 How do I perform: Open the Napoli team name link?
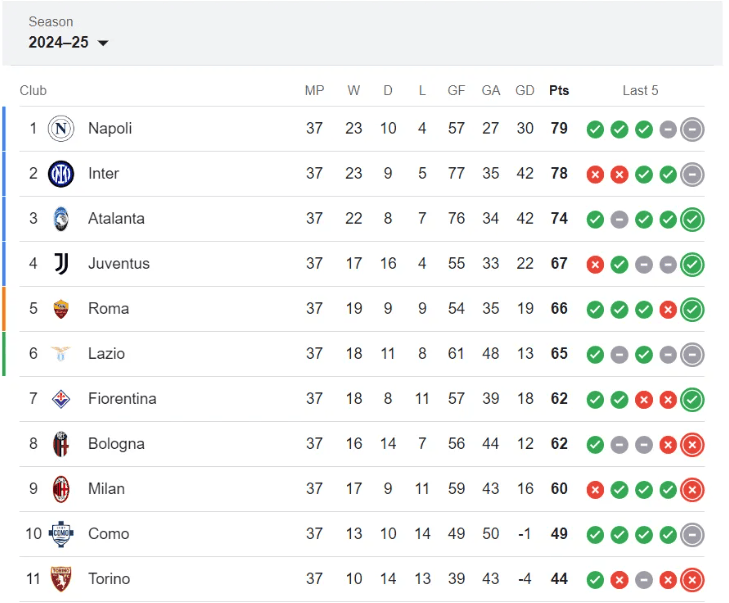(110, 128)
